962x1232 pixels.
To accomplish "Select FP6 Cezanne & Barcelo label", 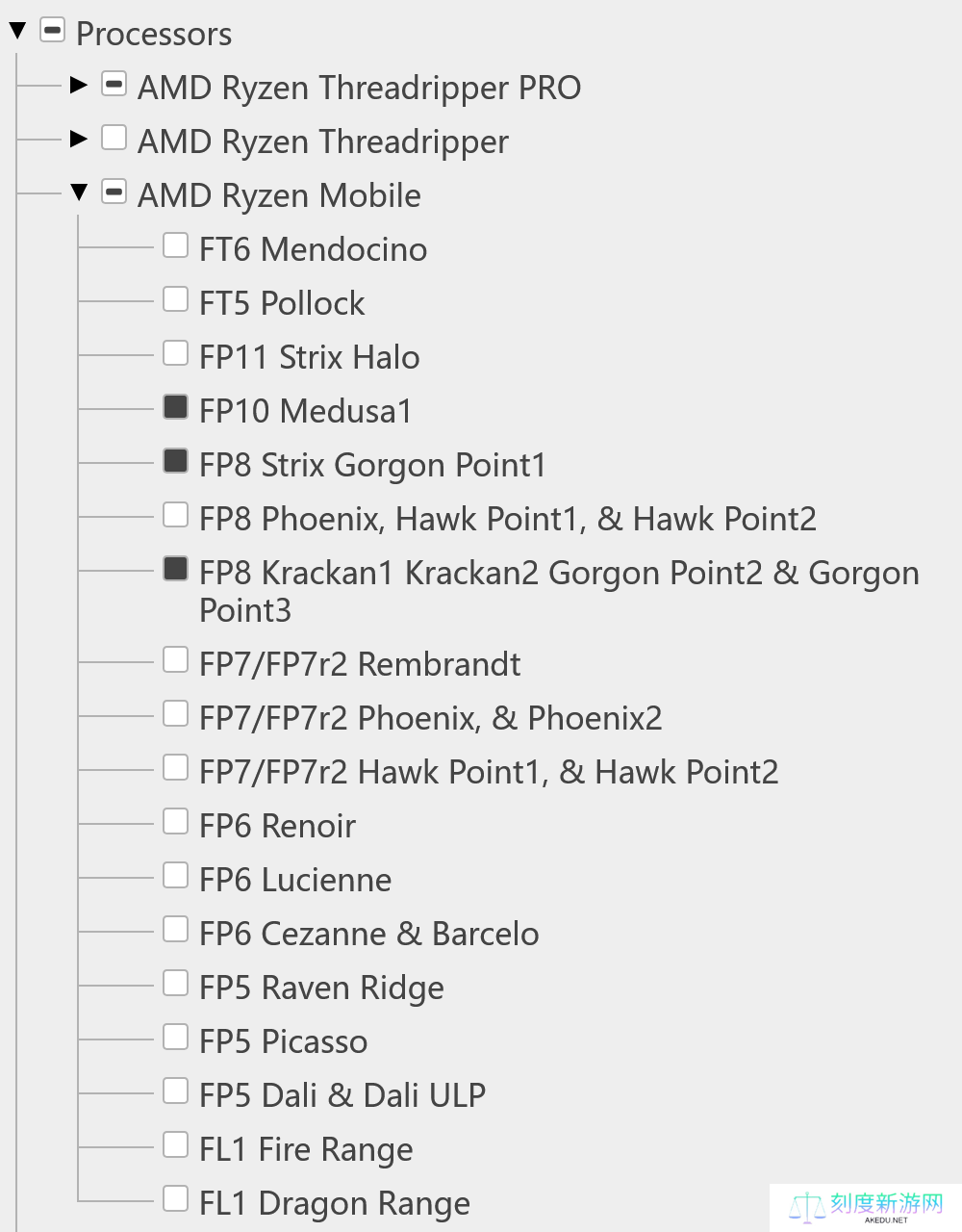I will 369,934.
